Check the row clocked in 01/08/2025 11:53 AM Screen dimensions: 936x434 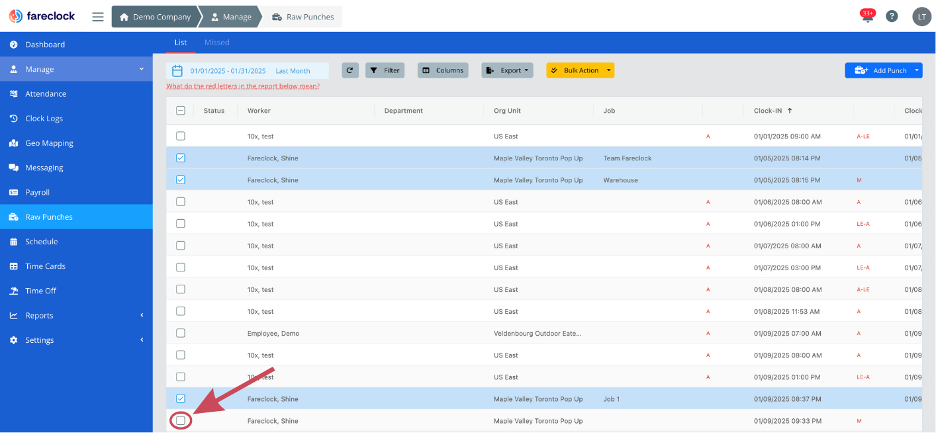pyautogui.click(x=181, y=311)
